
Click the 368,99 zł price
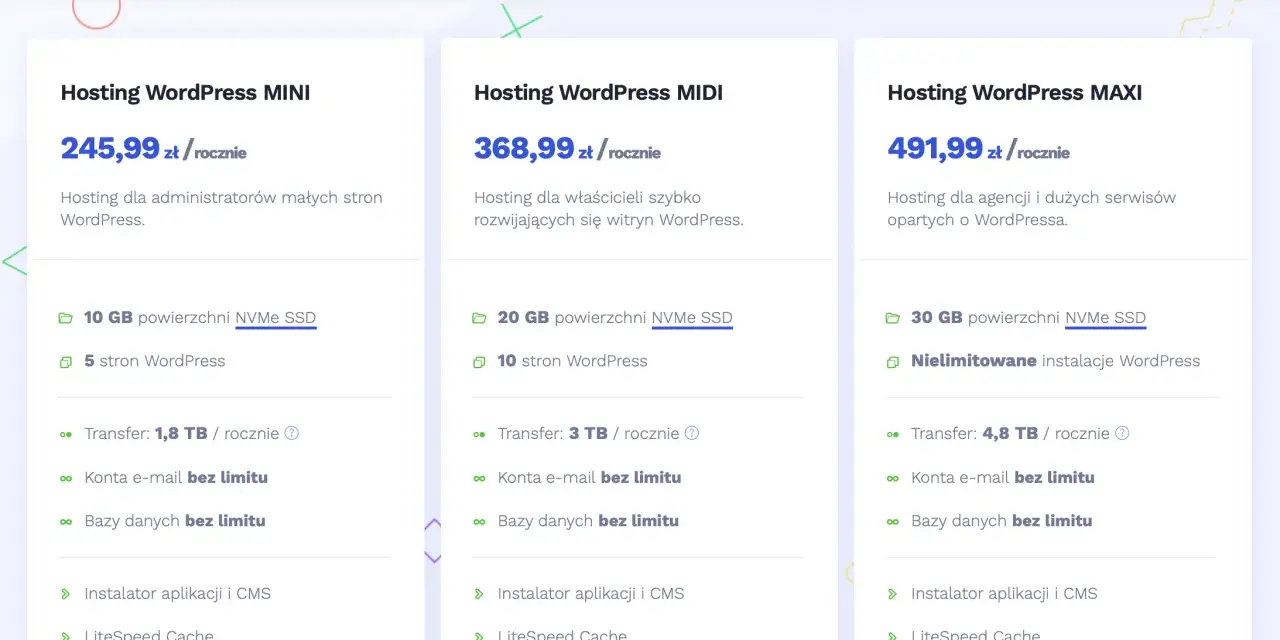click(533, 149)
